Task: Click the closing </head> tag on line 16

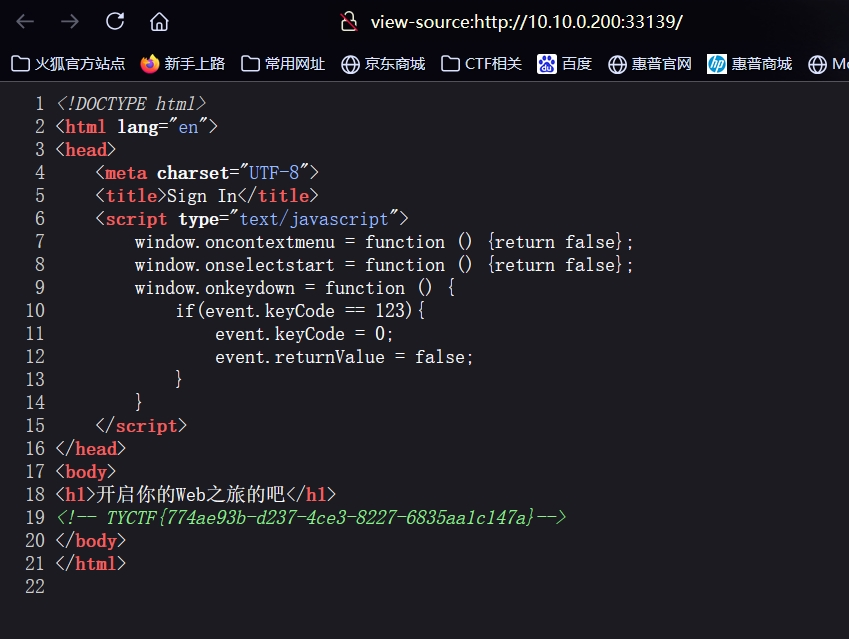Action: pos(91,448)
